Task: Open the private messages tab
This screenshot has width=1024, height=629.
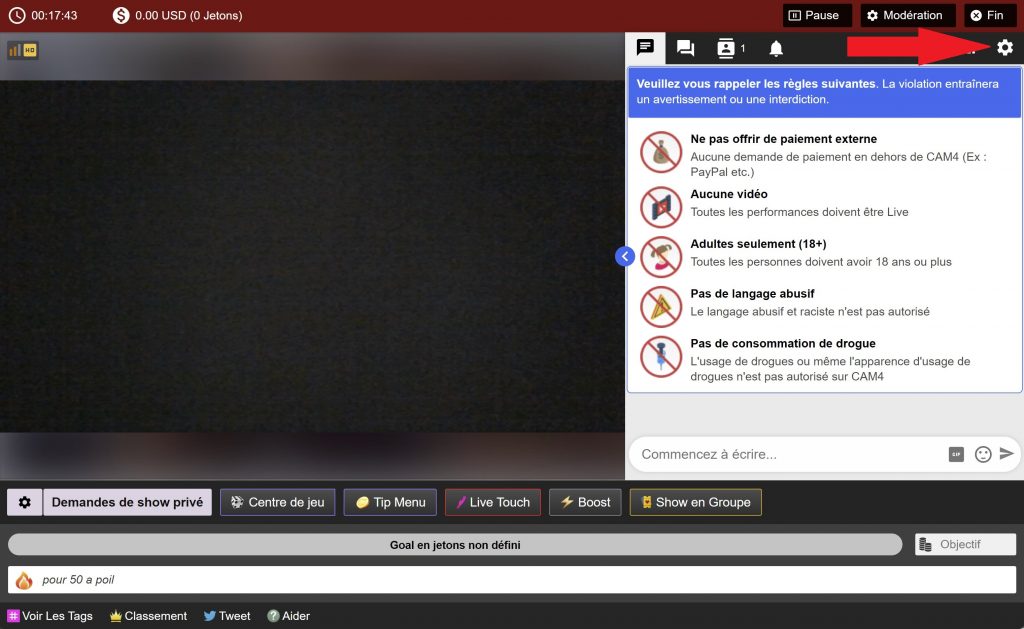Action: tap(685, 48)
